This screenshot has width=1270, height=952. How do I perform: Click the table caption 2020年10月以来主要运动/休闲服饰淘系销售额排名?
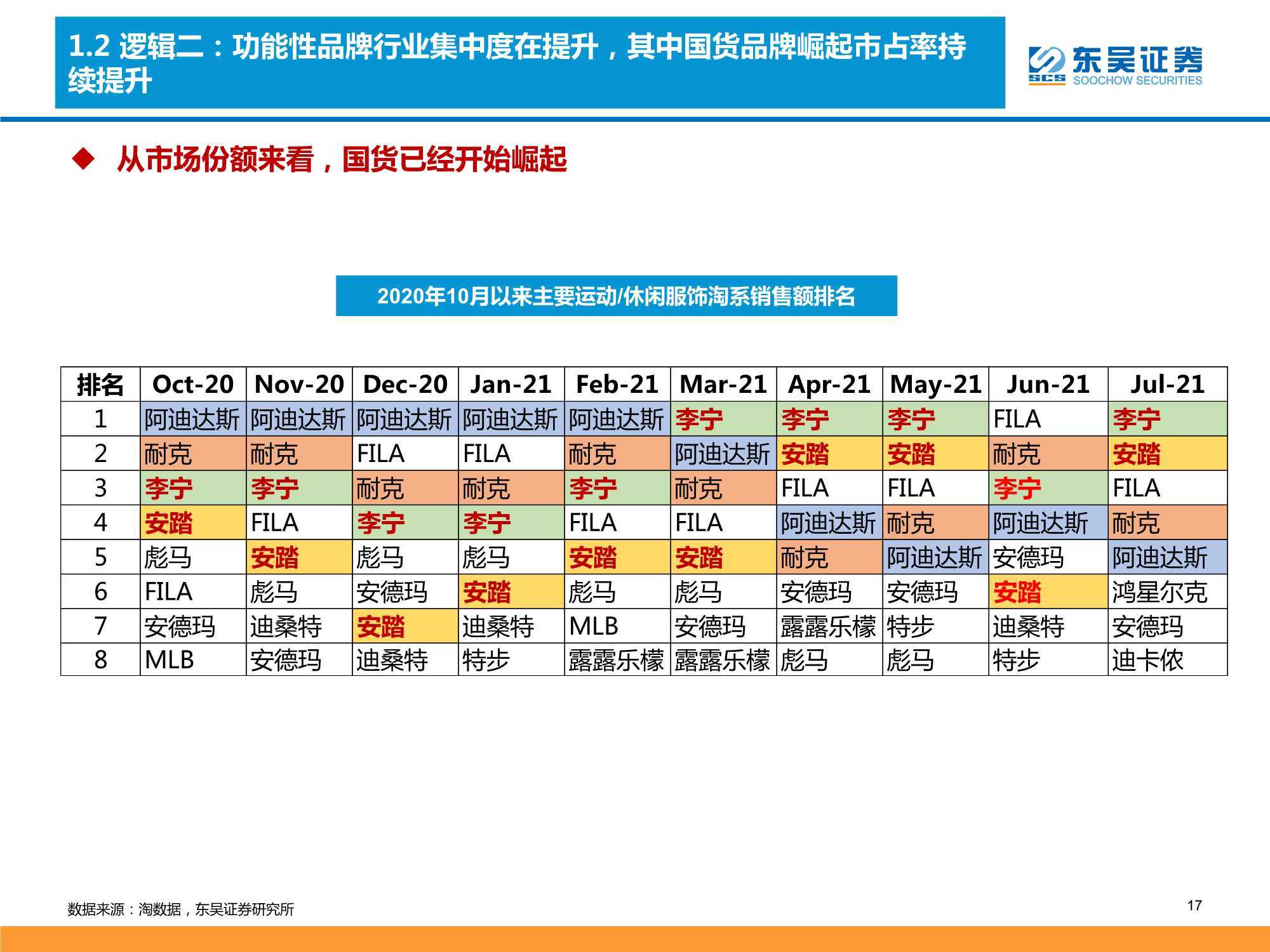(x=616, y=296)
